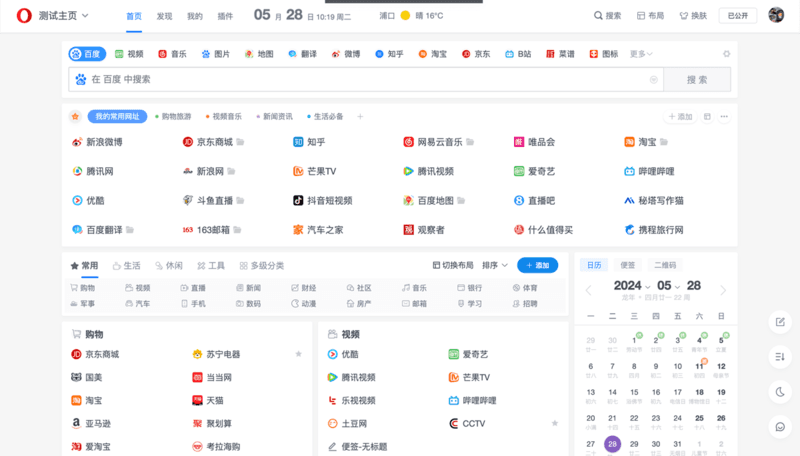
Task: Open 163邮箱 shortcut
Action: tap(206, 230)
